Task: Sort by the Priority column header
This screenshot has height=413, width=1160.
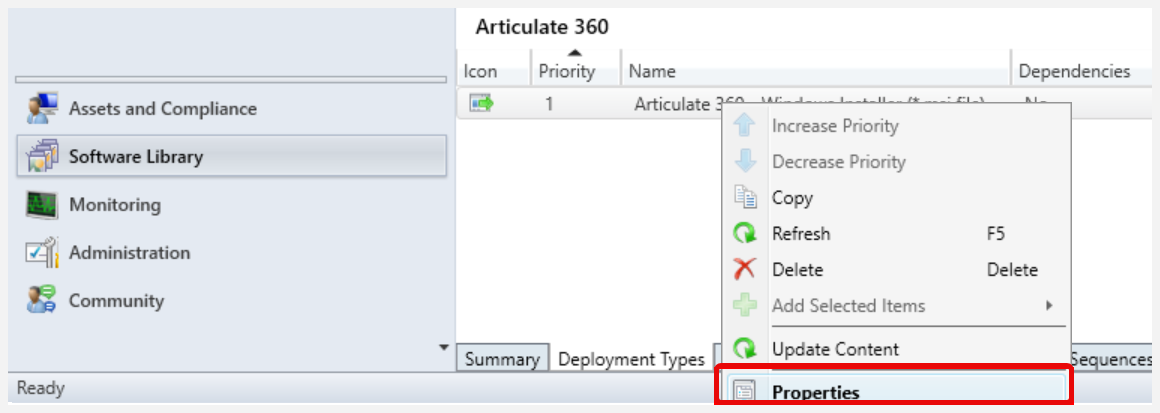Action: (576, 71)
